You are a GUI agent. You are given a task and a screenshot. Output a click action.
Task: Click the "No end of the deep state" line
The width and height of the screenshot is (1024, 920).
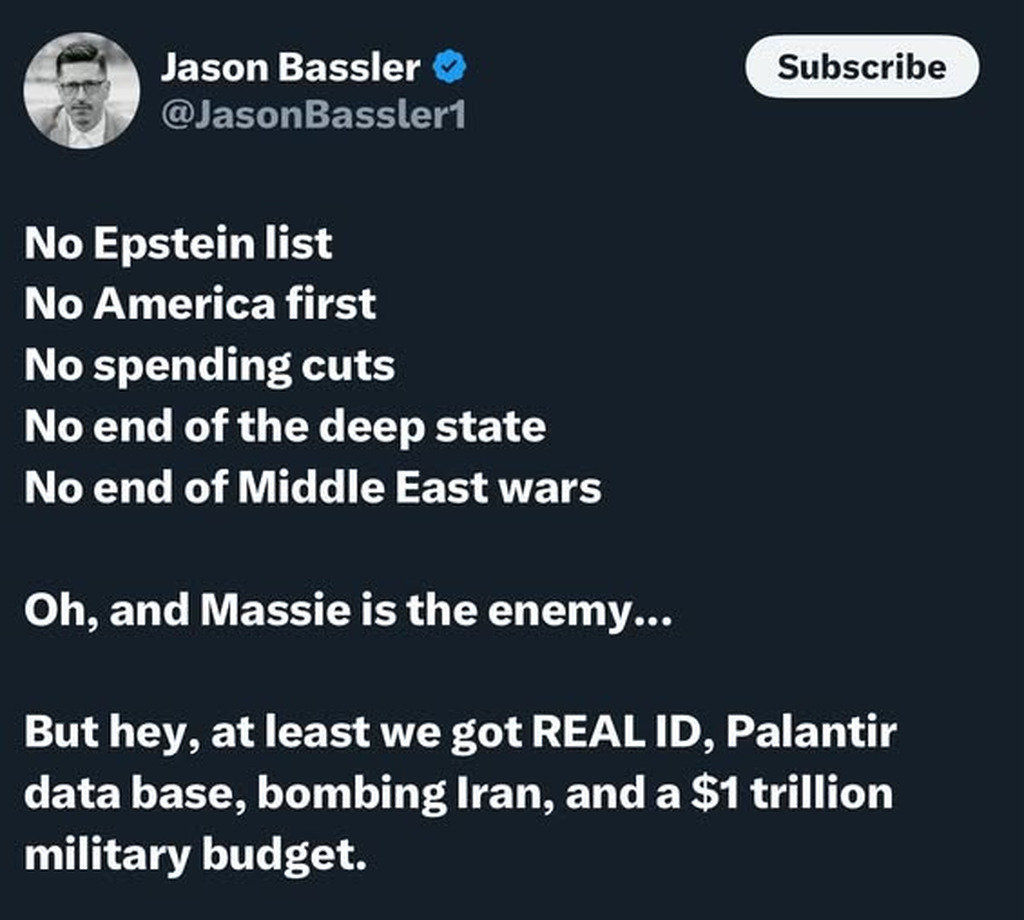(x=285, y=427)
